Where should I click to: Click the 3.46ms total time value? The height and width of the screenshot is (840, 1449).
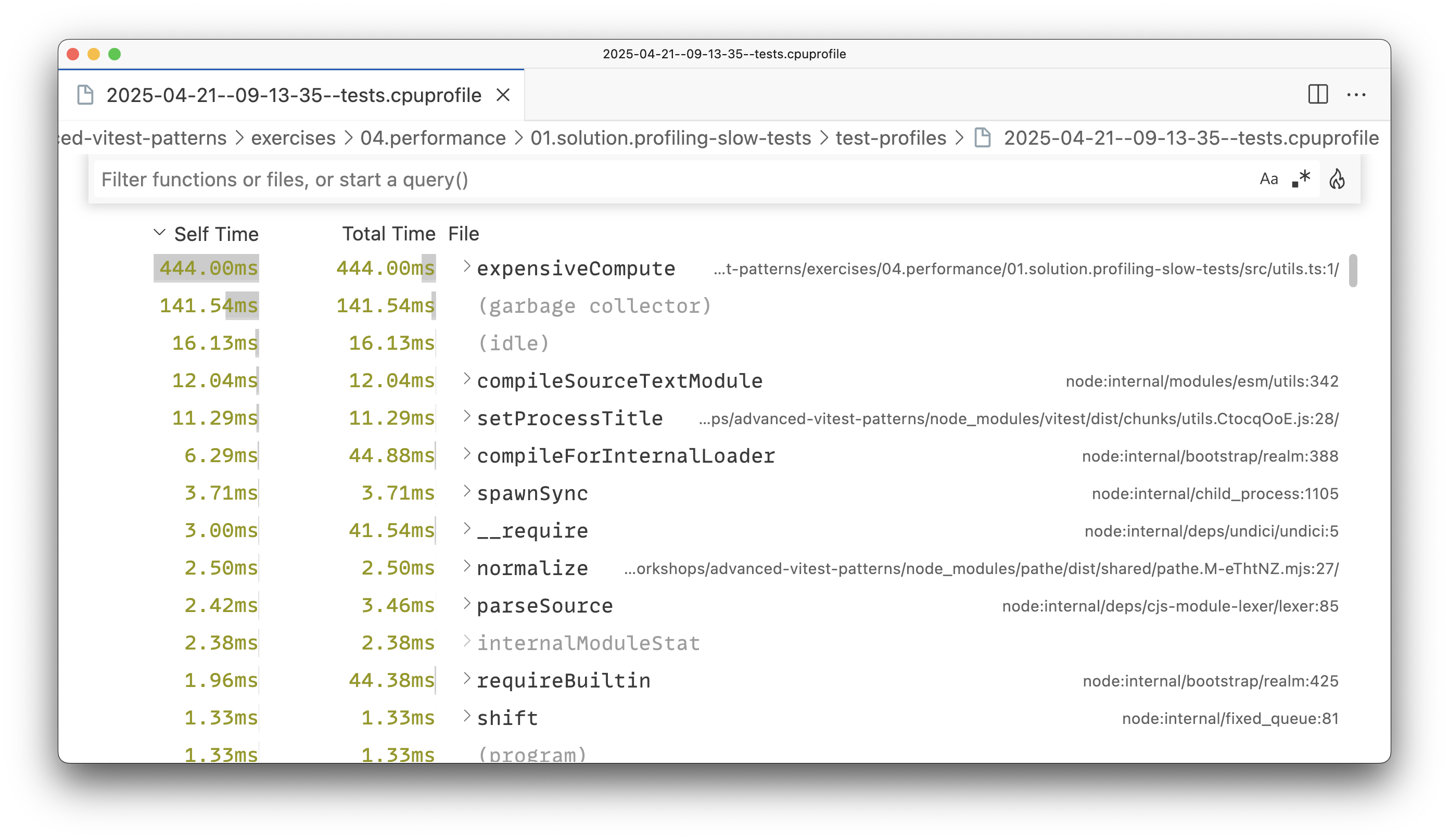point(398,605)
